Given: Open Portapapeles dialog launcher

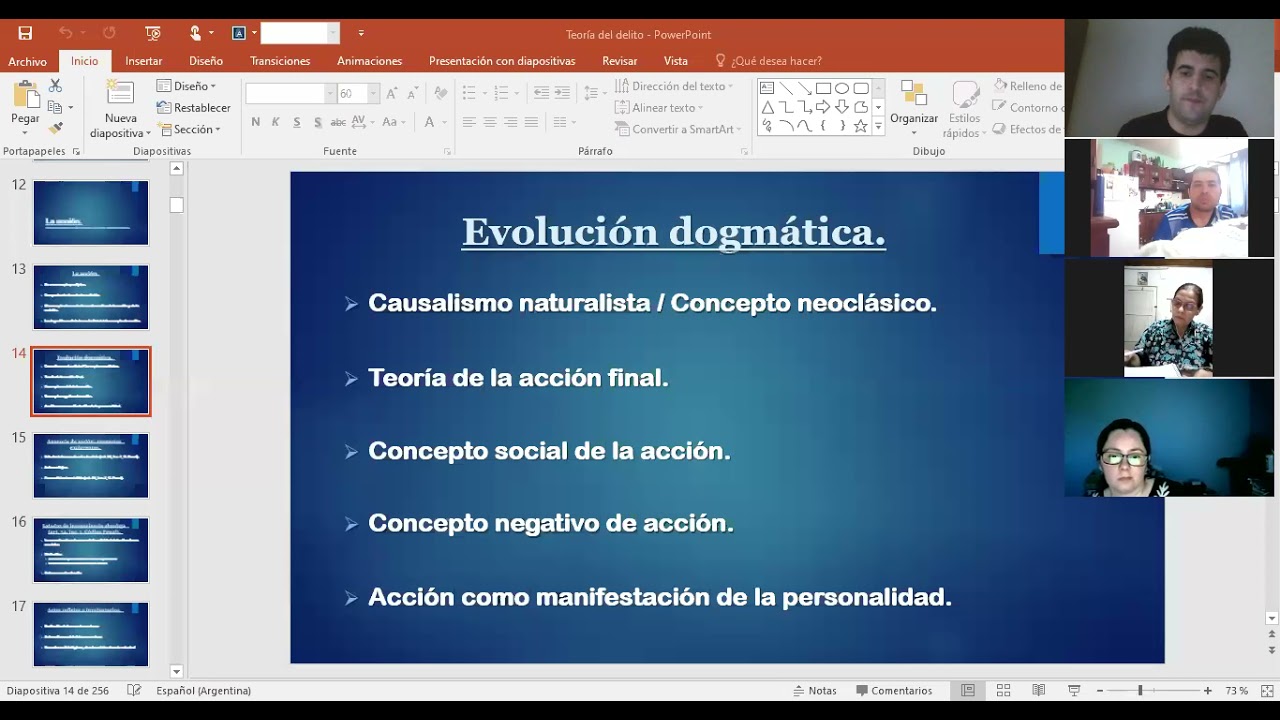Looking at the screenshot, I should point(75,152).
